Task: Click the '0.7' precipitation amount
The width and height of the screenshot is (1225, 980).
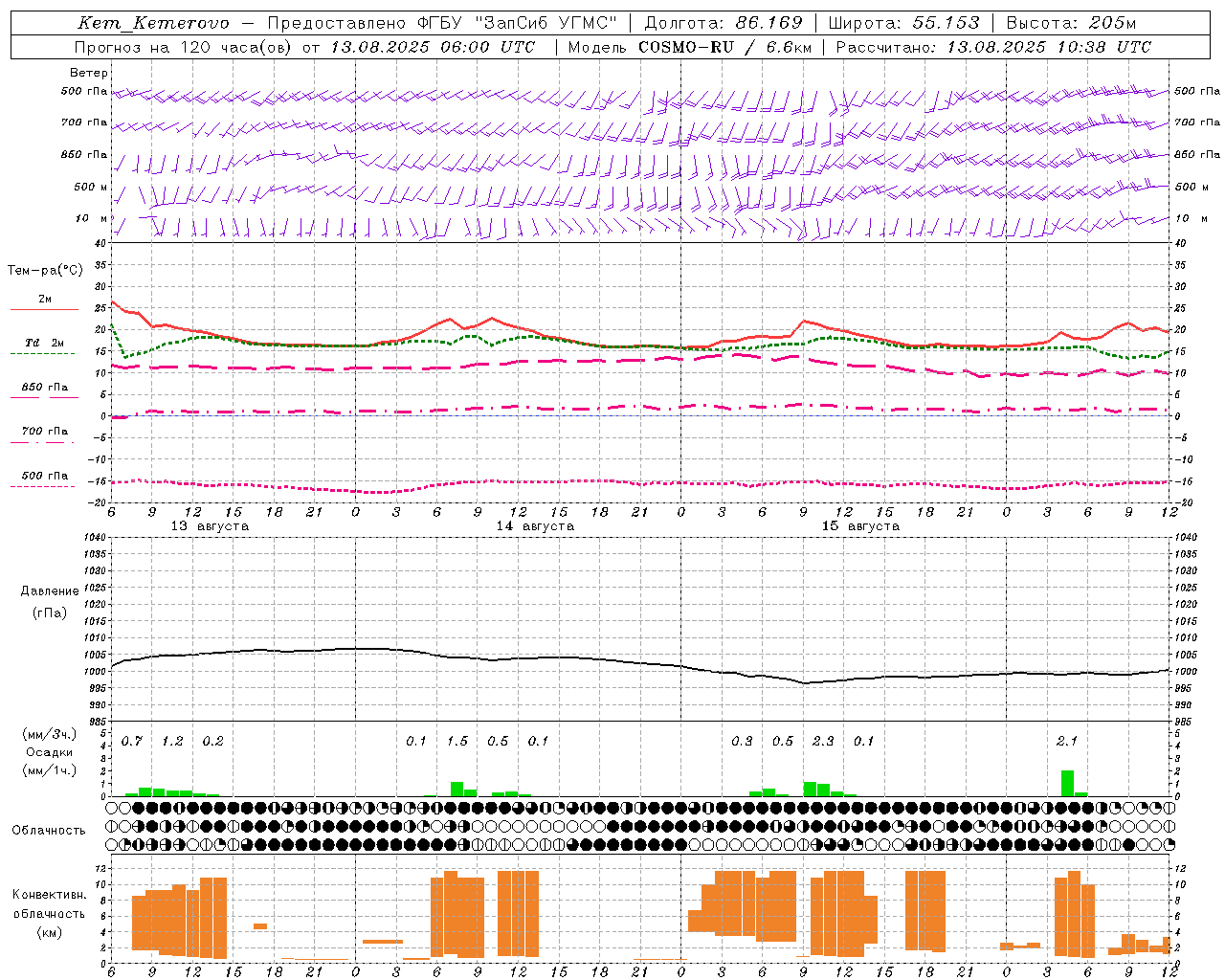Action: point(132,742)
